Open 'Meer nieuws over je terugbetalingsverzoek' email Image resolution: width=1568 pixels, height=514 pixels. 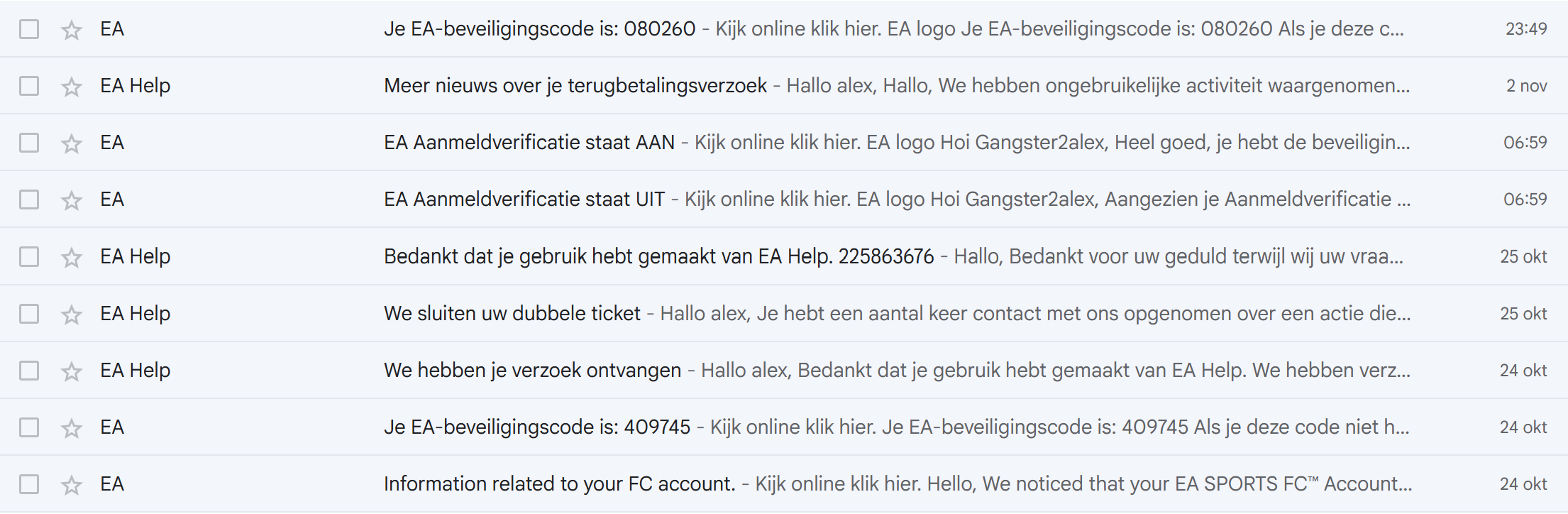click(575, 86)
